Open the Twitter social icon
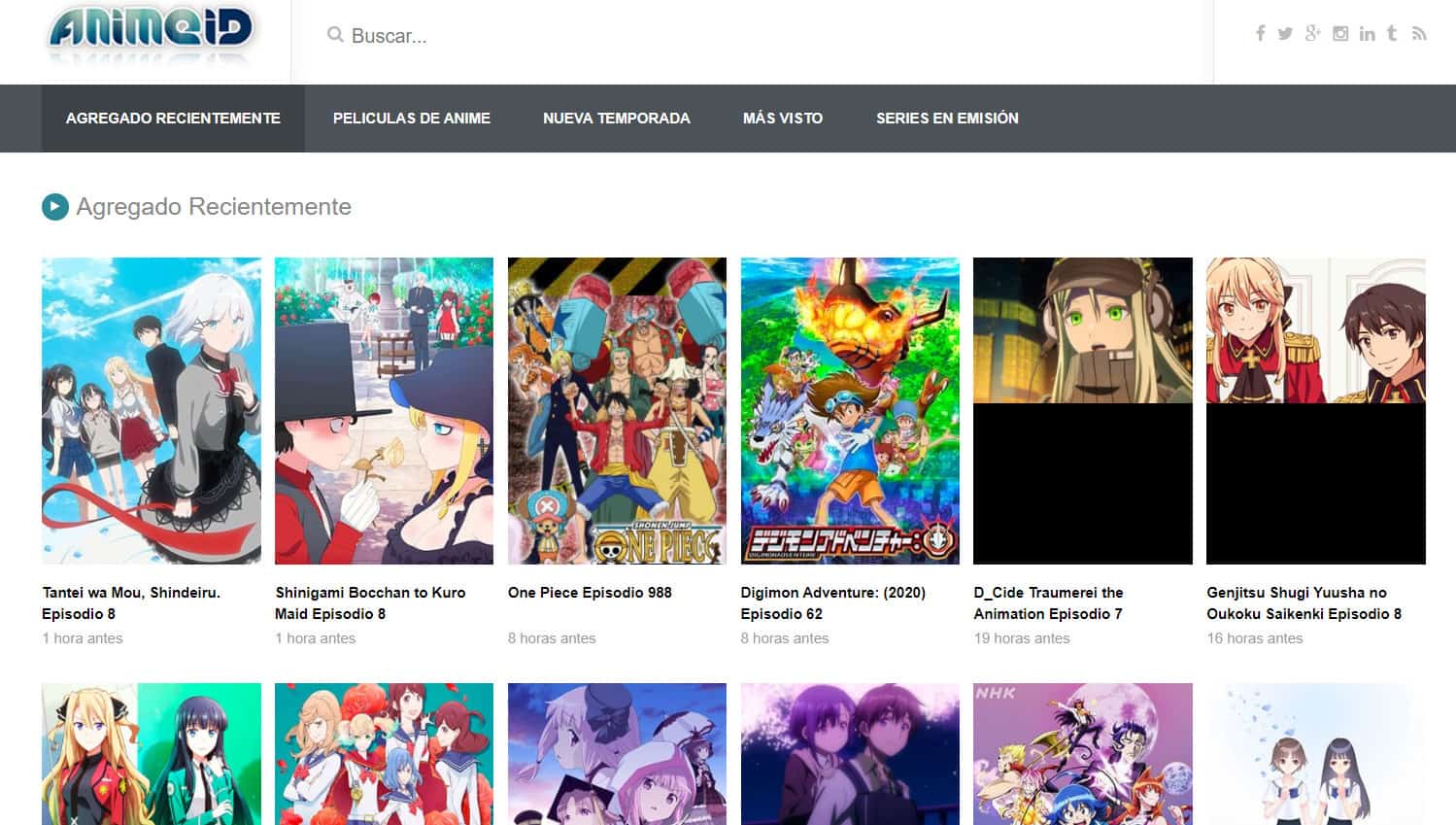Viewport: 1456px width, 825px height. [1285, 34]
